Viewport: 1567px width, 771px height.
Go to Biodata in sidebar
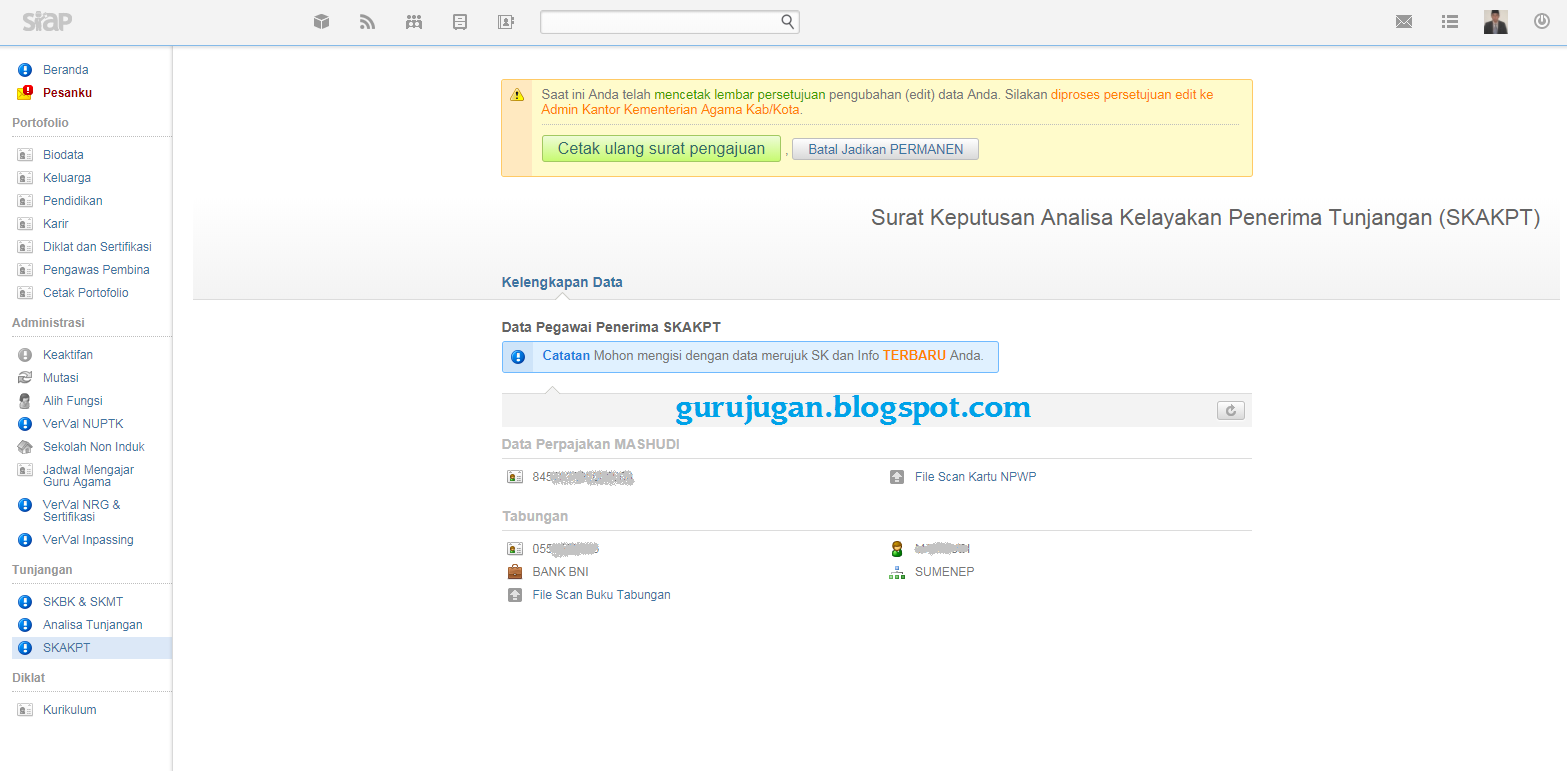[x=63, y=155]
